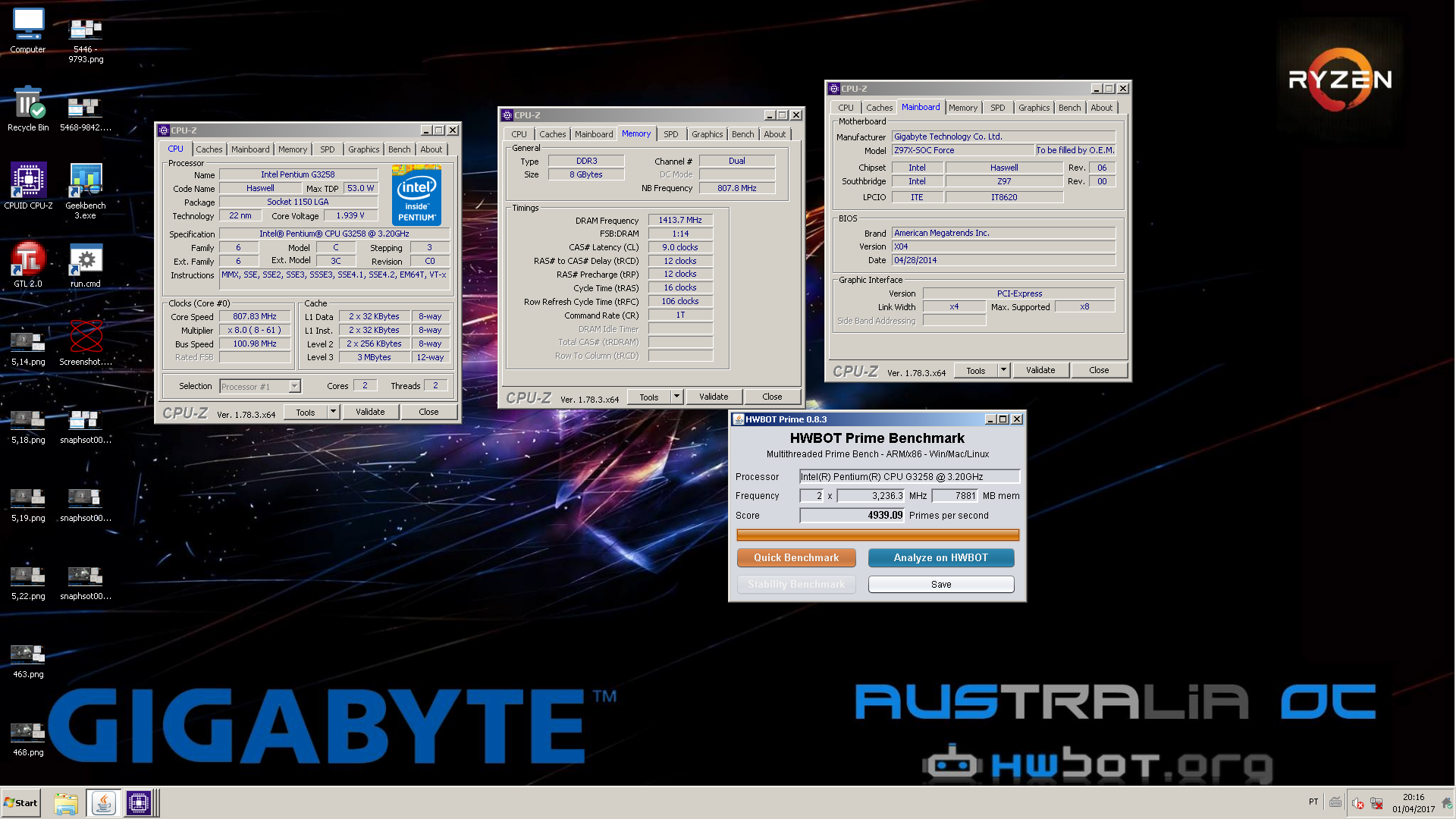Launch CPUID CPU-Z desktop shortcut
The height and width of the screenshot is (819, 1456).
[28, 186]
